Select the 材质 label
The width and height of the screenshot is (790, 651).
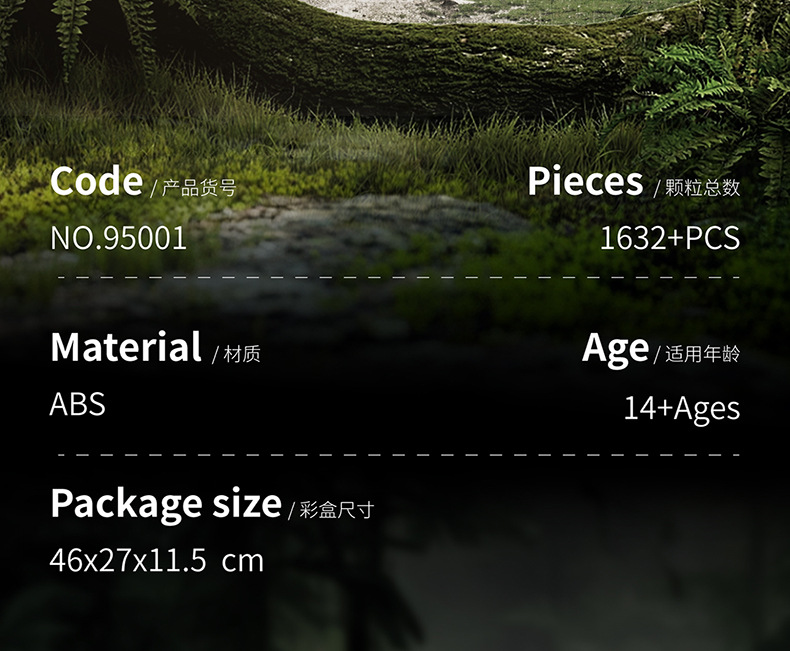pyautogui.click(x=242, y=354)
